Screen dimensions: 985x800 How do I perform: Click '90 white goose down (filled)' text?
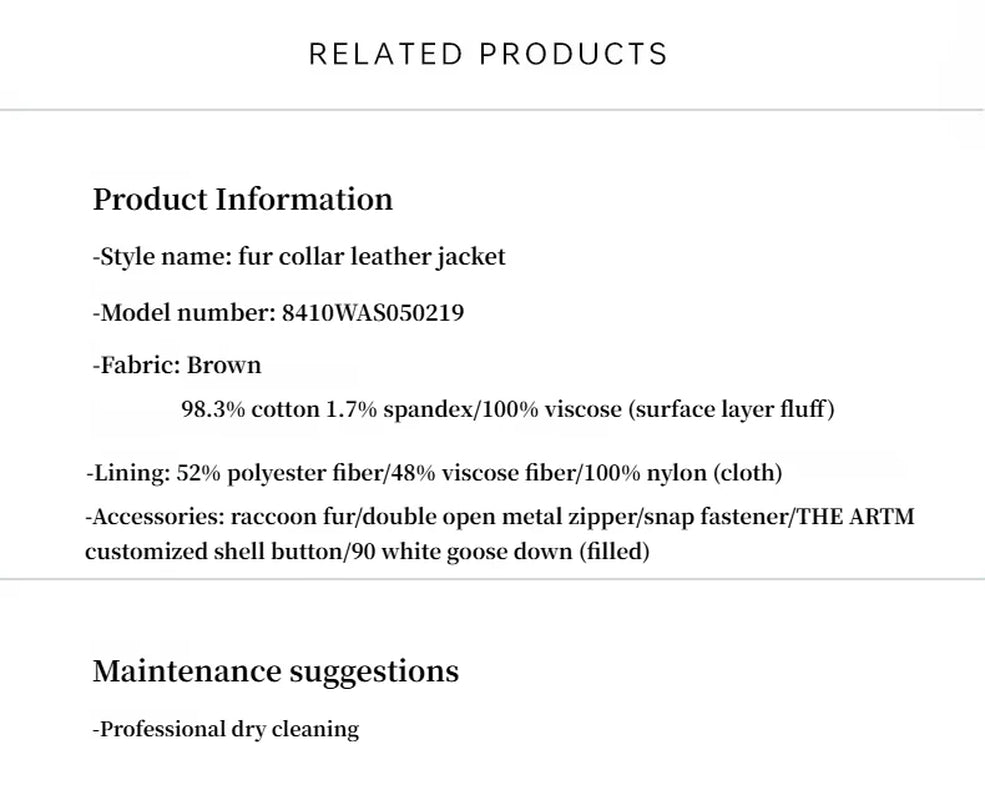tap(496, 552)
